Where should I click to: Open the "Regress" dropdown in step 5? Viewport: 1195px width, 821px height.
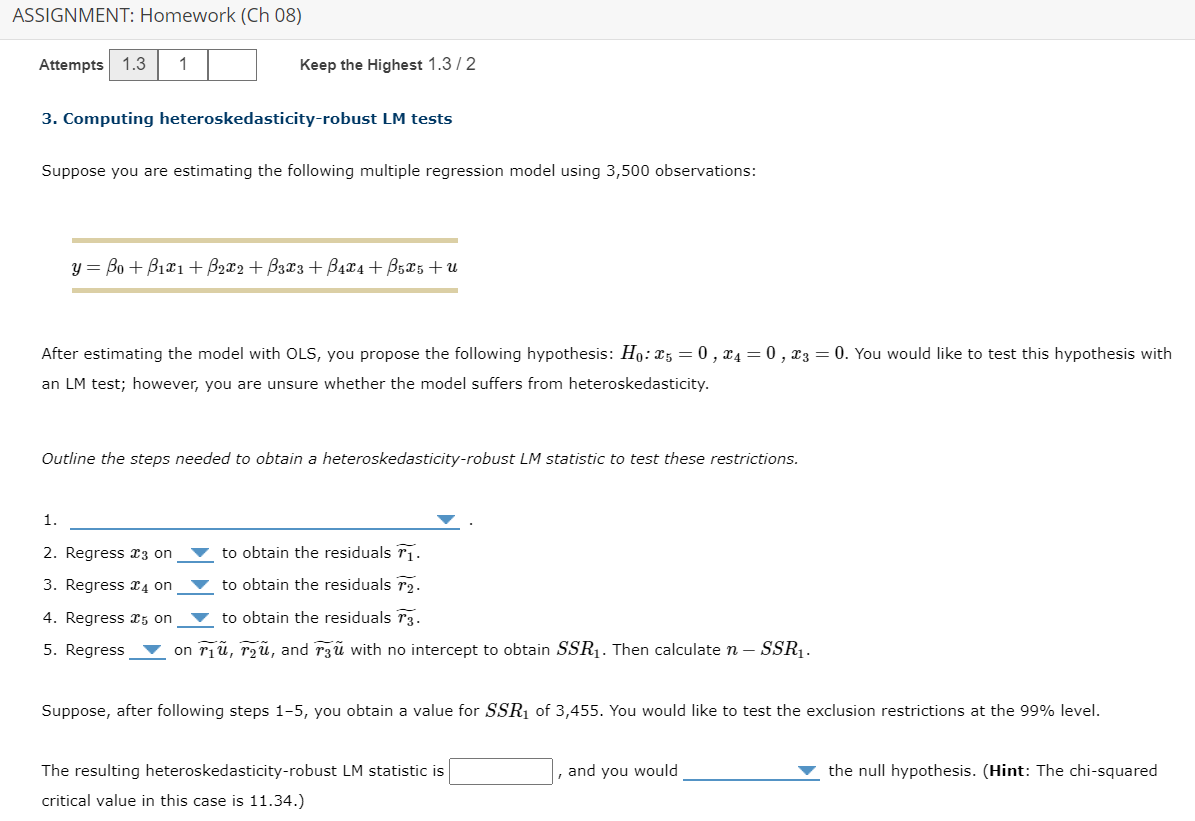pos(152,649)
